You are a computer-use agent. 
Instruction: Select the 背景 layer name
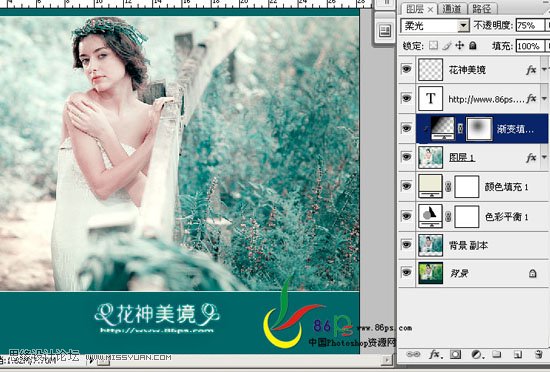(x=459, y=273)
